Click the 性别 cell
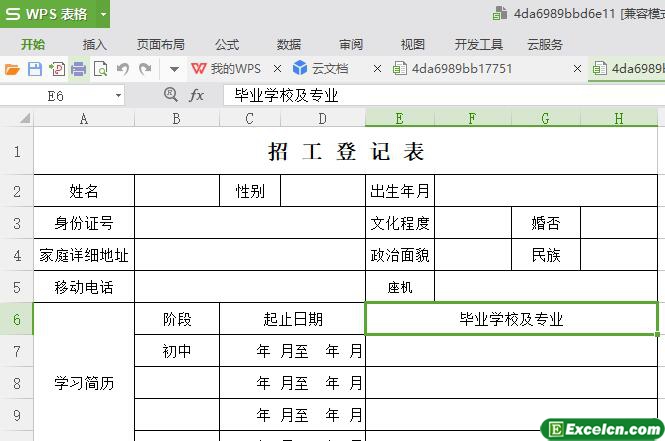 click(x=250, y=191)
